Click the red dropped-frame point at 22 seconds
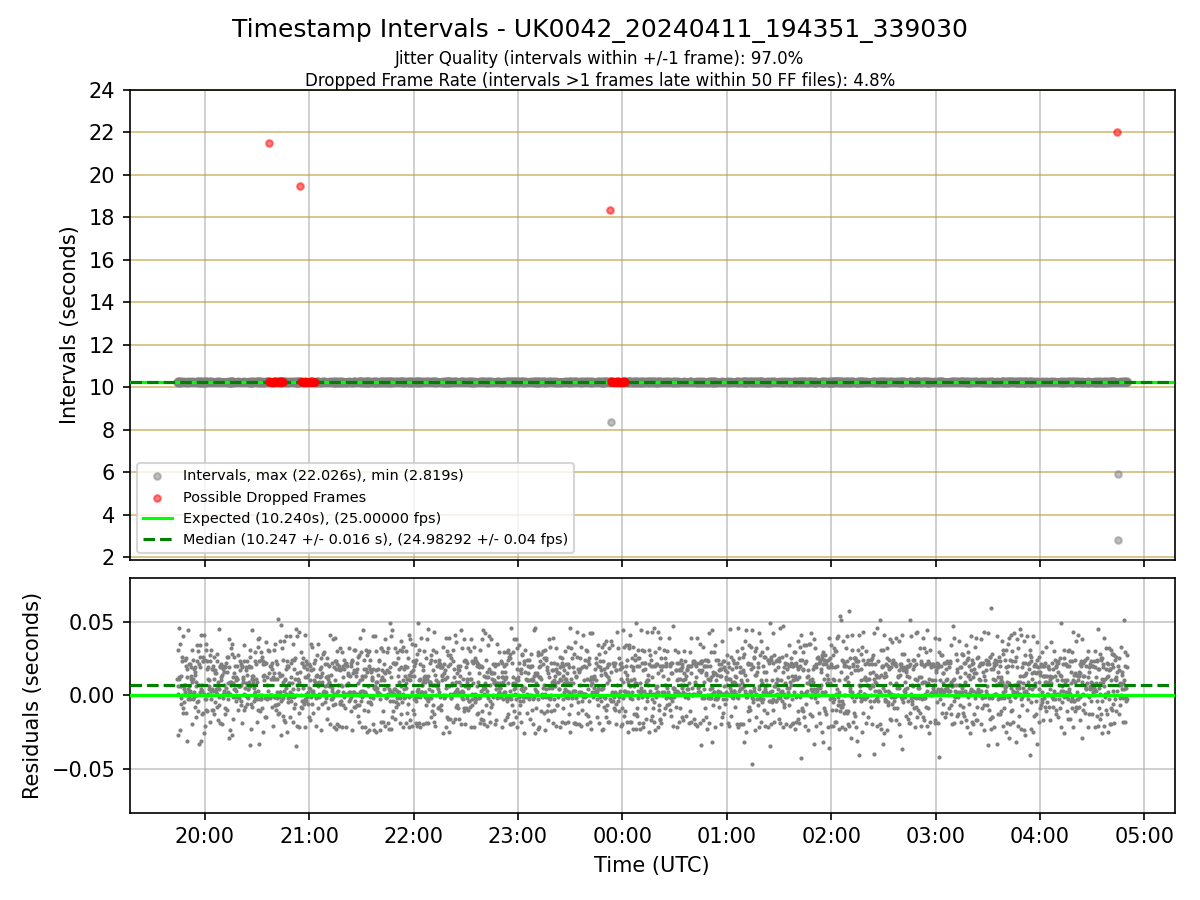Viewport: 1200px width, 900px height. tap(1117, 132)
